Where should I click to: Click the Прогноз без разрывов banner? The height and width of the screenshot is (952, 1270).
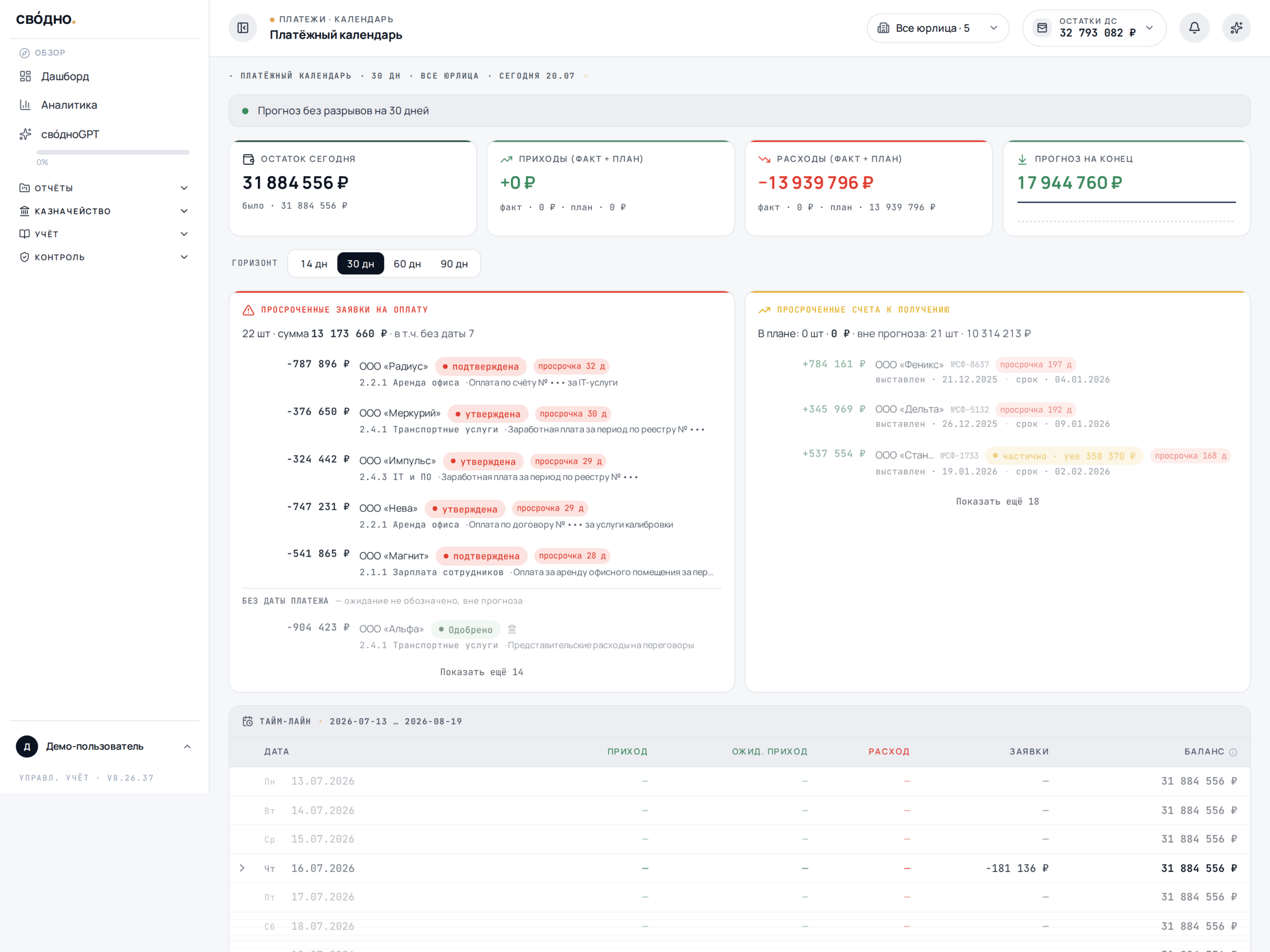pyautogui.click(x=739, y=111)
